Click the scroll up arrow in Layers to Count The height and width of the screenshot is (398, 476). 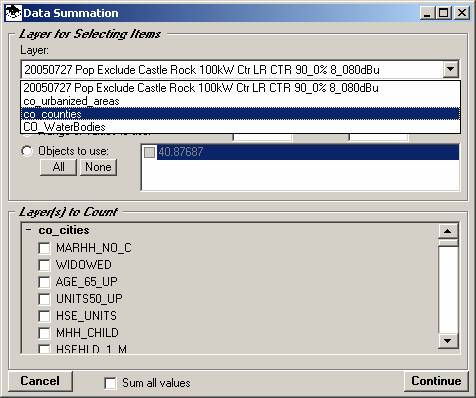pos(448,231)
